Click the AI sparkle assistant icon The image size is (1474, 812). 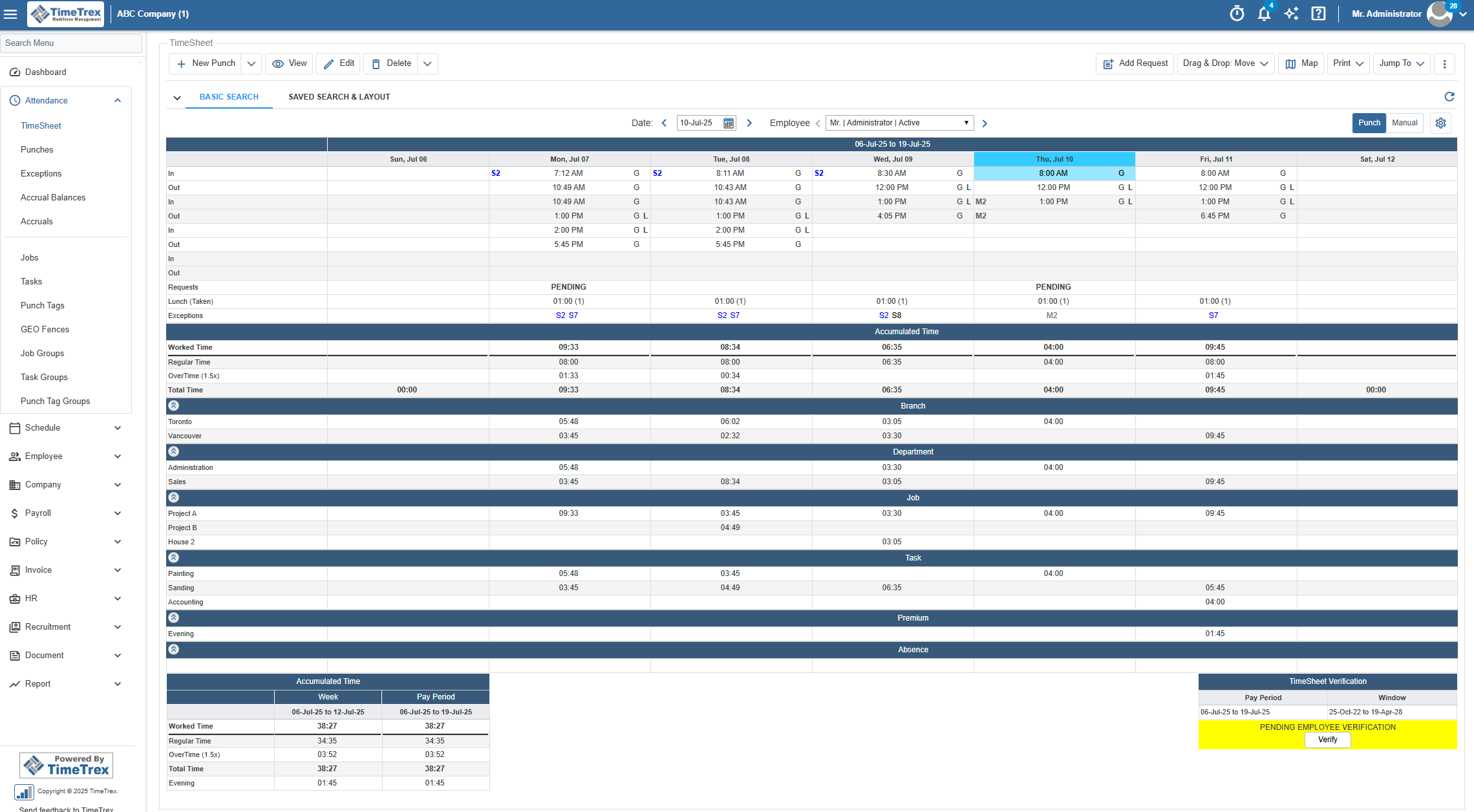[1291, 14]
